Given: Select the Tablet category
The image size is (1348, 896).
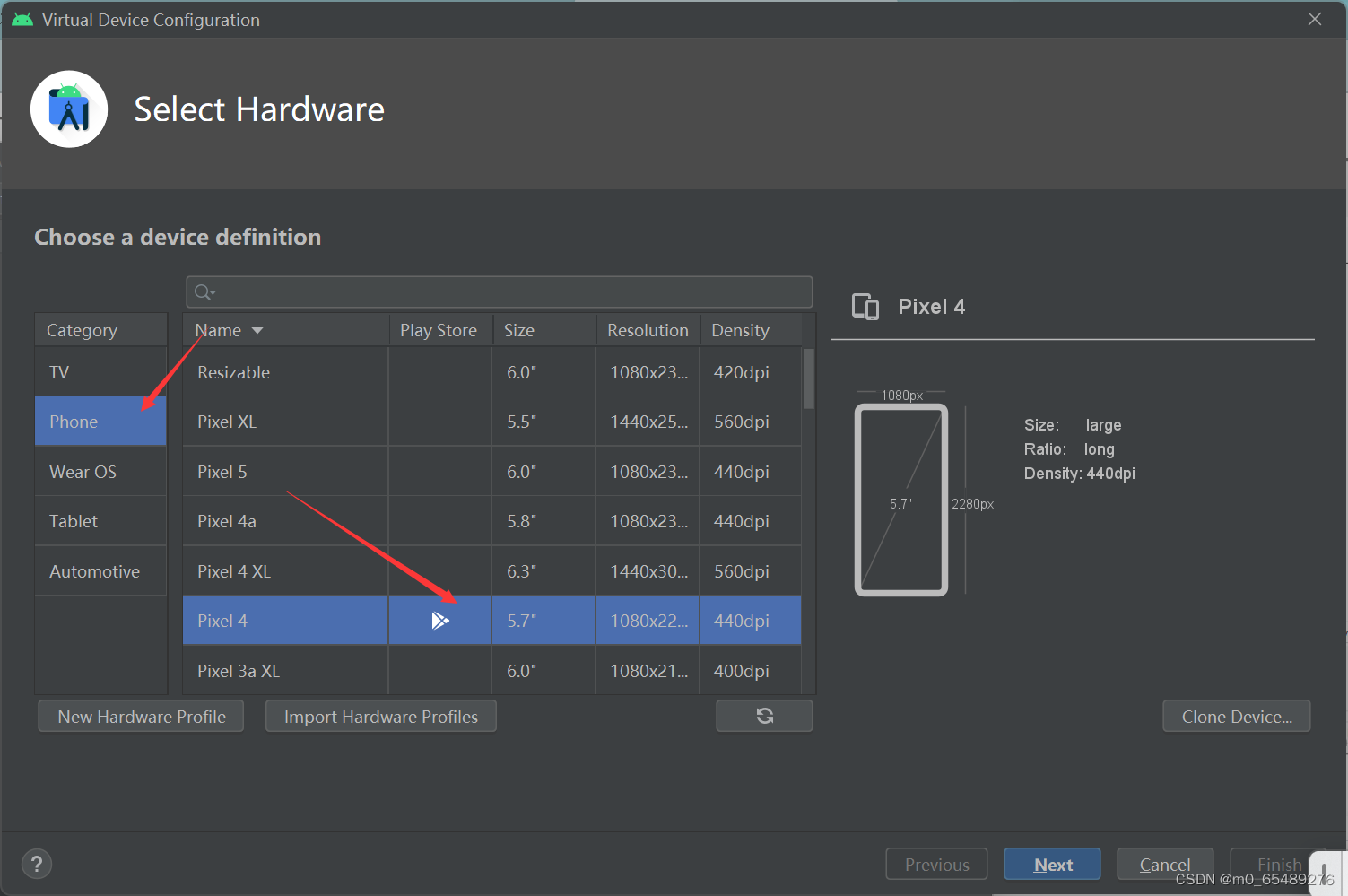Looking at the screenshot, I should click(100, 521).
